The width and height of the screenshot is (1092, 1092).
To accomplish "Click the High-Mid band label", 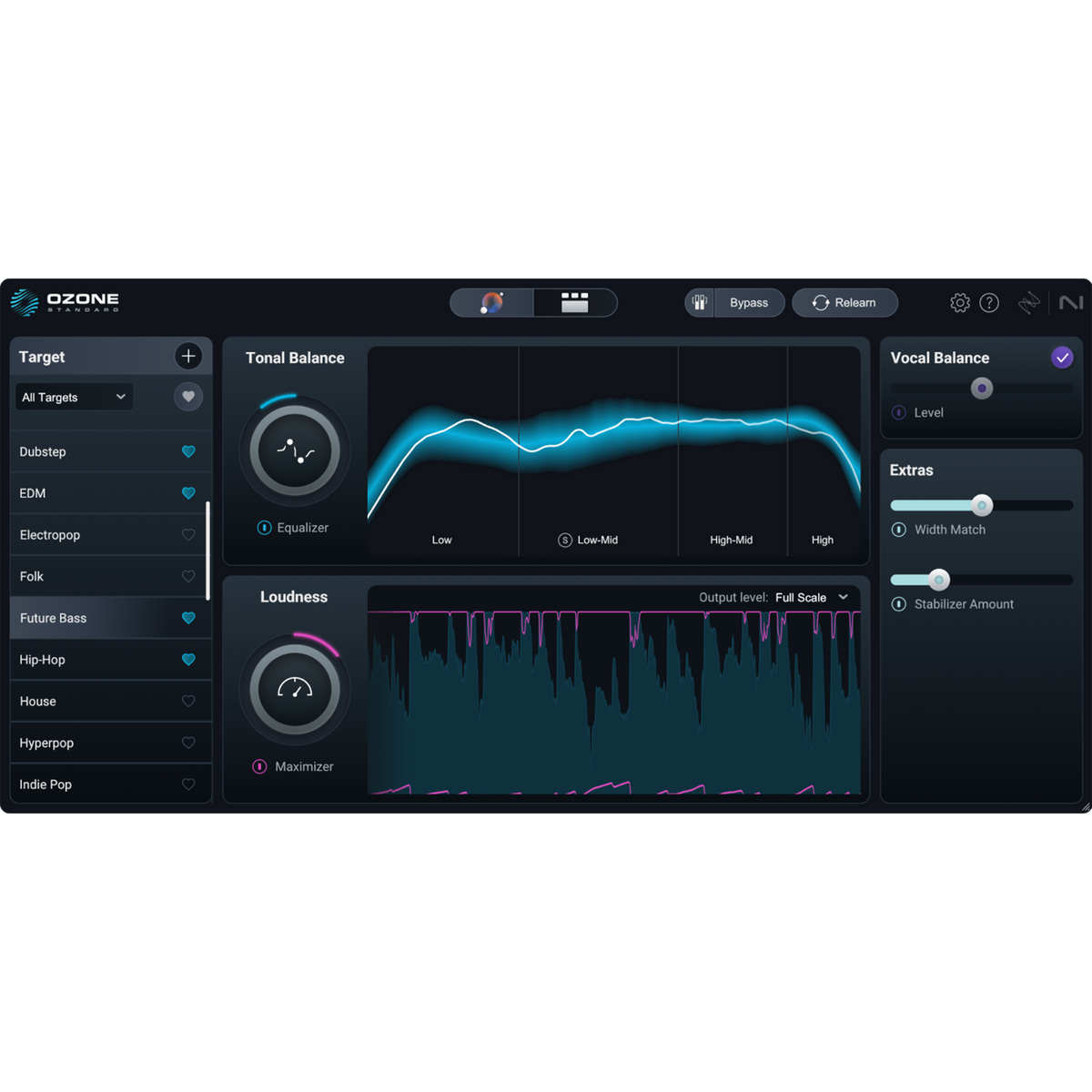I will 732,541.
